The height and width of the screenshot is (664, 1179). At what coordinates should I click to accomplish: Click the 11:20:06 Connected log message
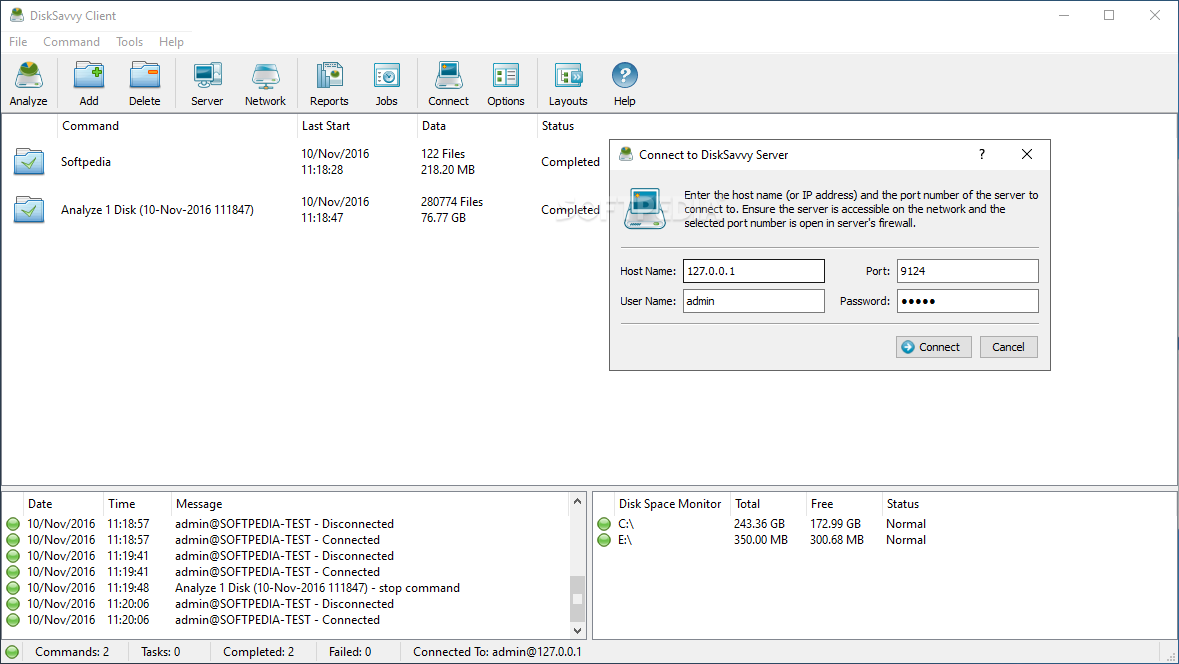(277, 620)
